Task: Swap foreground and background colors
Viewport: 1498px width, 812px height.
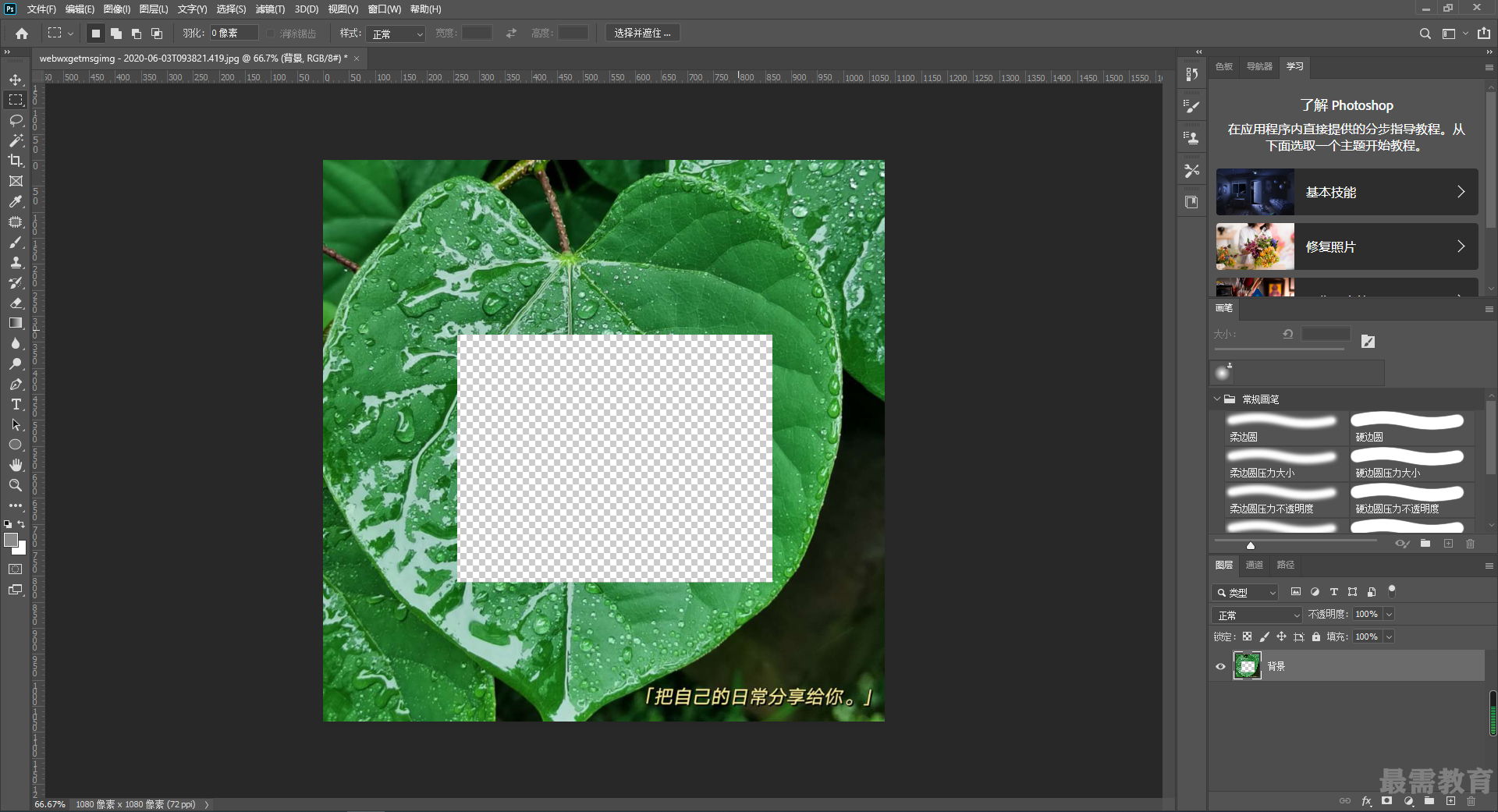Action: coord(21,524)
